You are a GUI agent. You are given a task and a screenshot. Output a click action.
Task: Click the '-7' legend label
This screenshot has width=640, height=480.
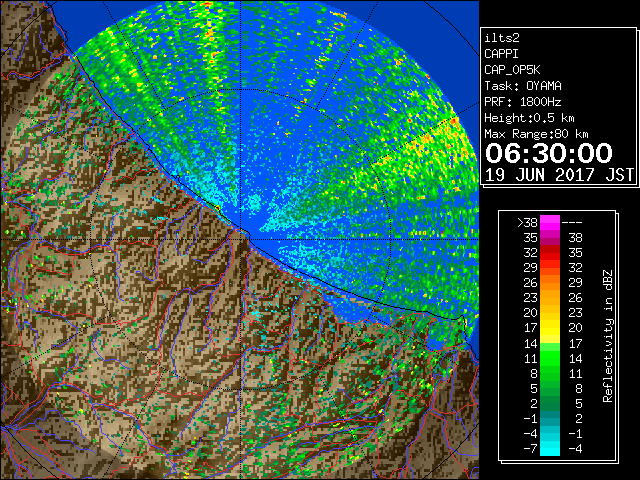530,448
